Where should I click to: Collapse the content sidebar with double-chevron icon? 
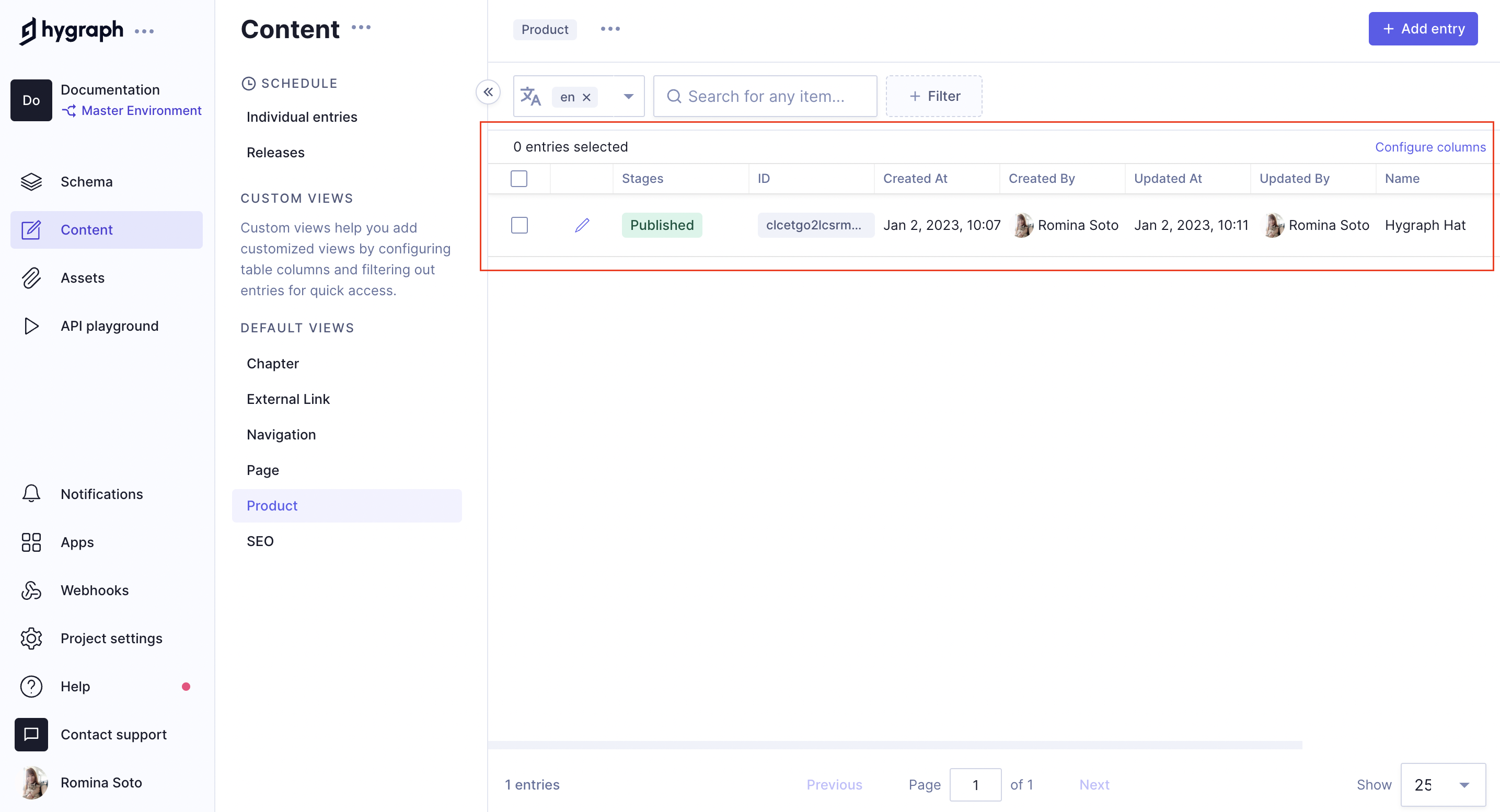pyautogui.click(x=488, y=92)
